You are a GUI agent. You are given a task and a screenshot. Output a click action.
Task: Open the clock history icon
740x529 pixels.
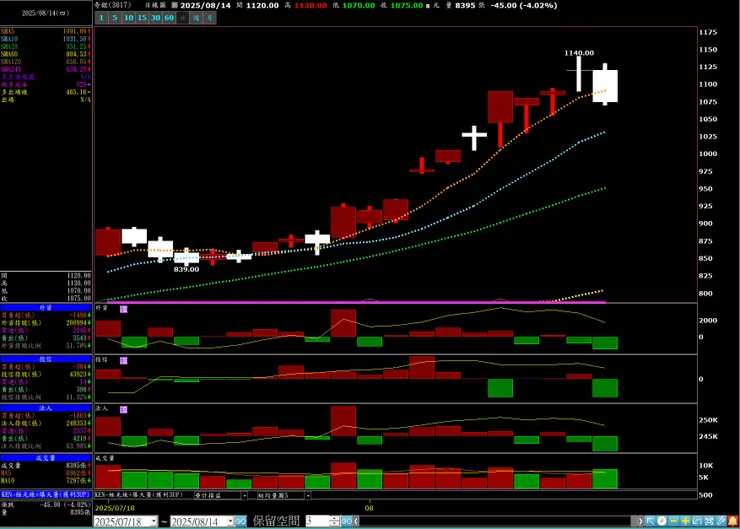[662, 521]
